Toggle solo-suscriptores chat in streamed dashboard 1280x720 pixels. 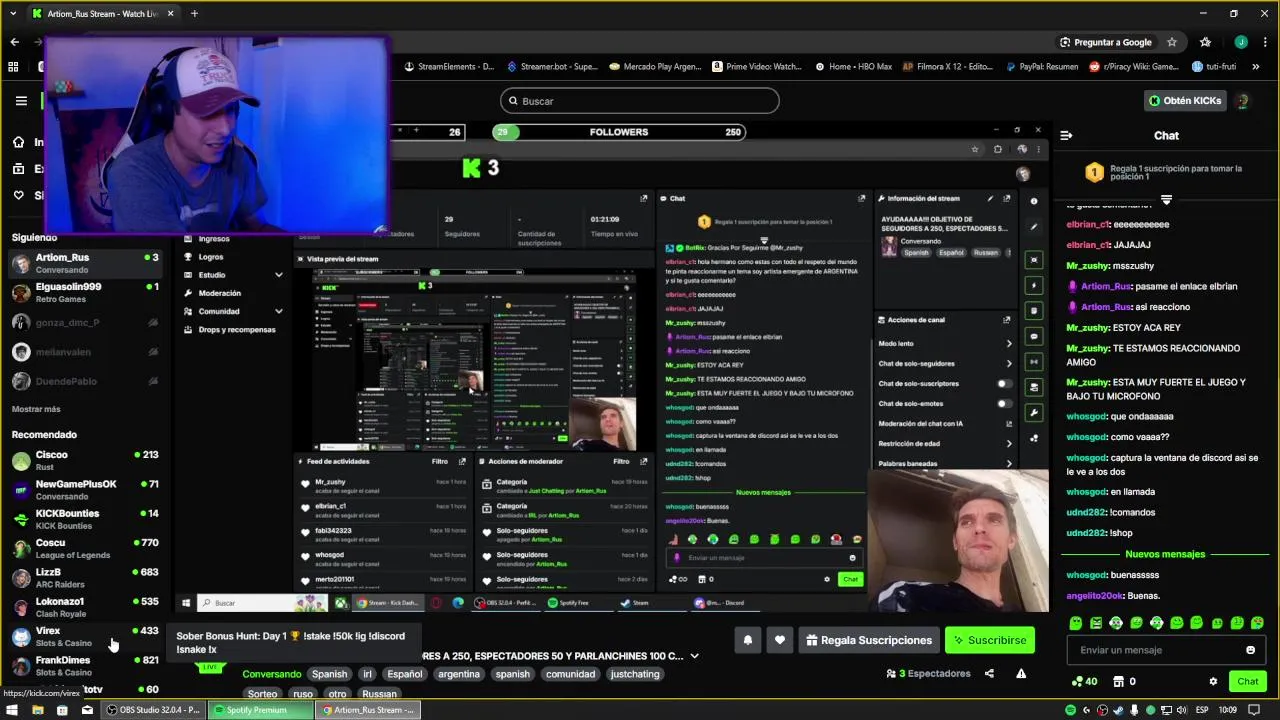point(1003,384)
